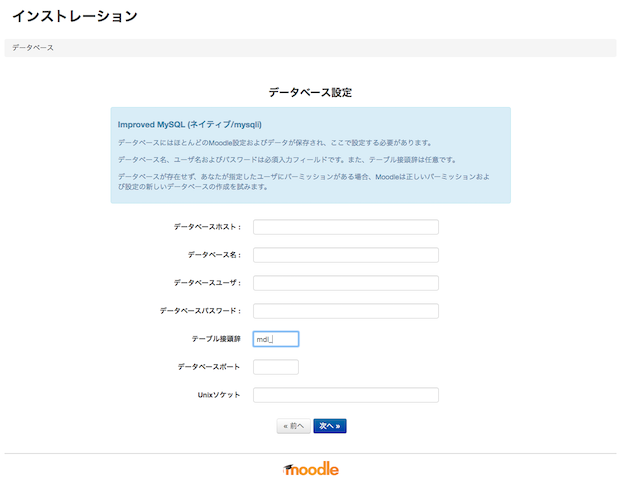Click the Unixソケット text field

pyautogui.click(x=345, y=395)
